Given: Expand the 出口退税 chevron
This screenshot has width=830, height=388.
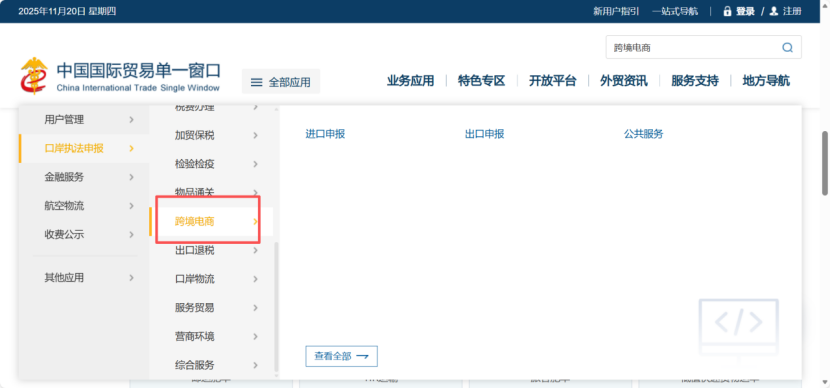Looking at the screenshot, I should [255, 250].
